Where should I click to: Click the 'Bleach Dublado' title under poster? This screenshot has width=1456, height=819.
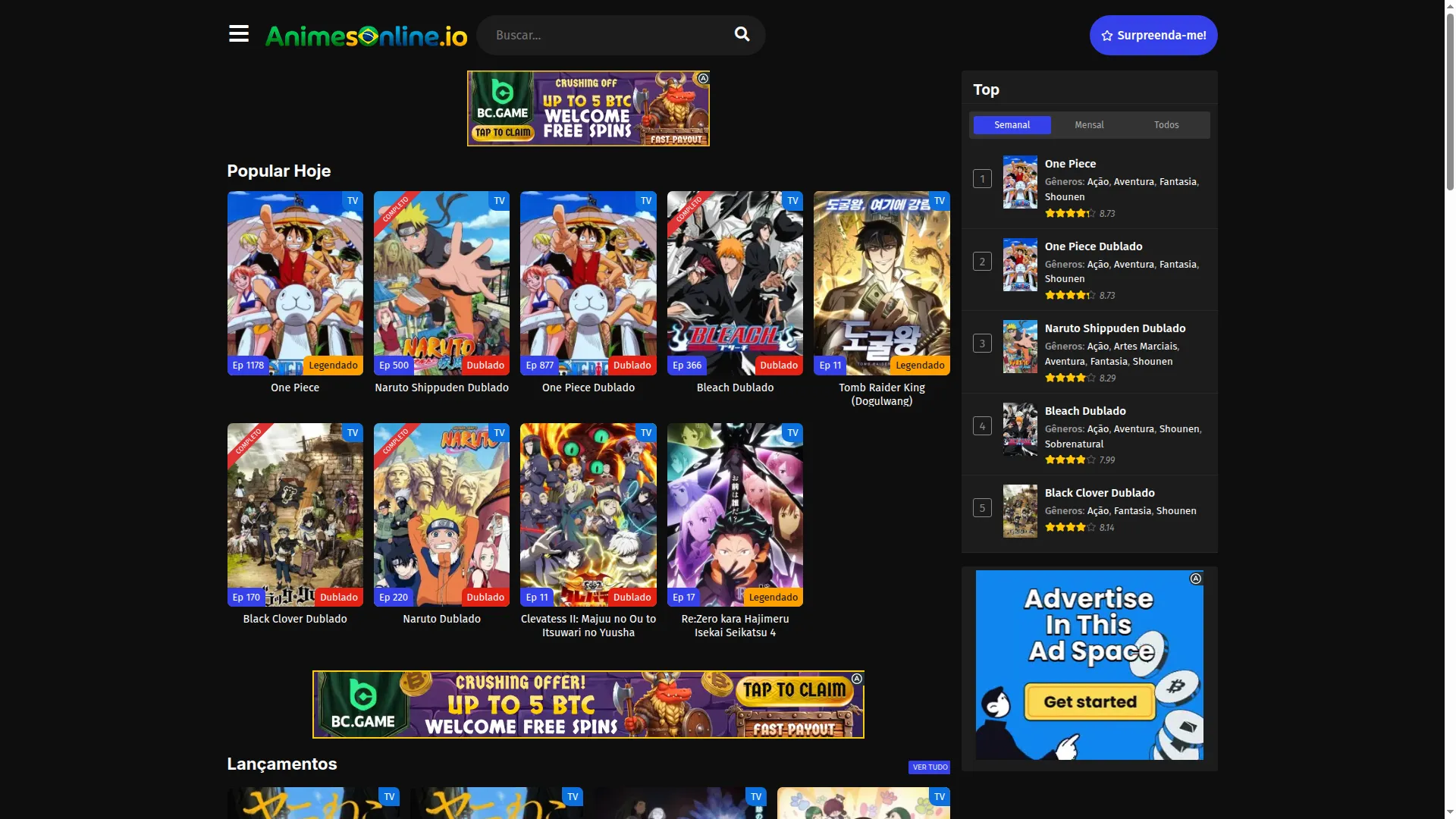pyautogui.click(x=735, y=388)
